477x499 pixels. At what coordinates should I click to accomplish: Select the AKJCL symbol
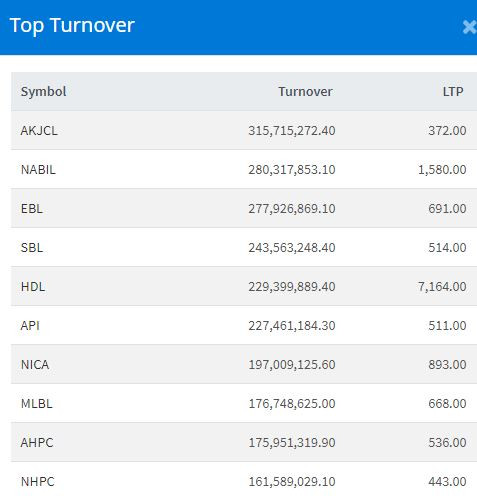click(39, 130)
